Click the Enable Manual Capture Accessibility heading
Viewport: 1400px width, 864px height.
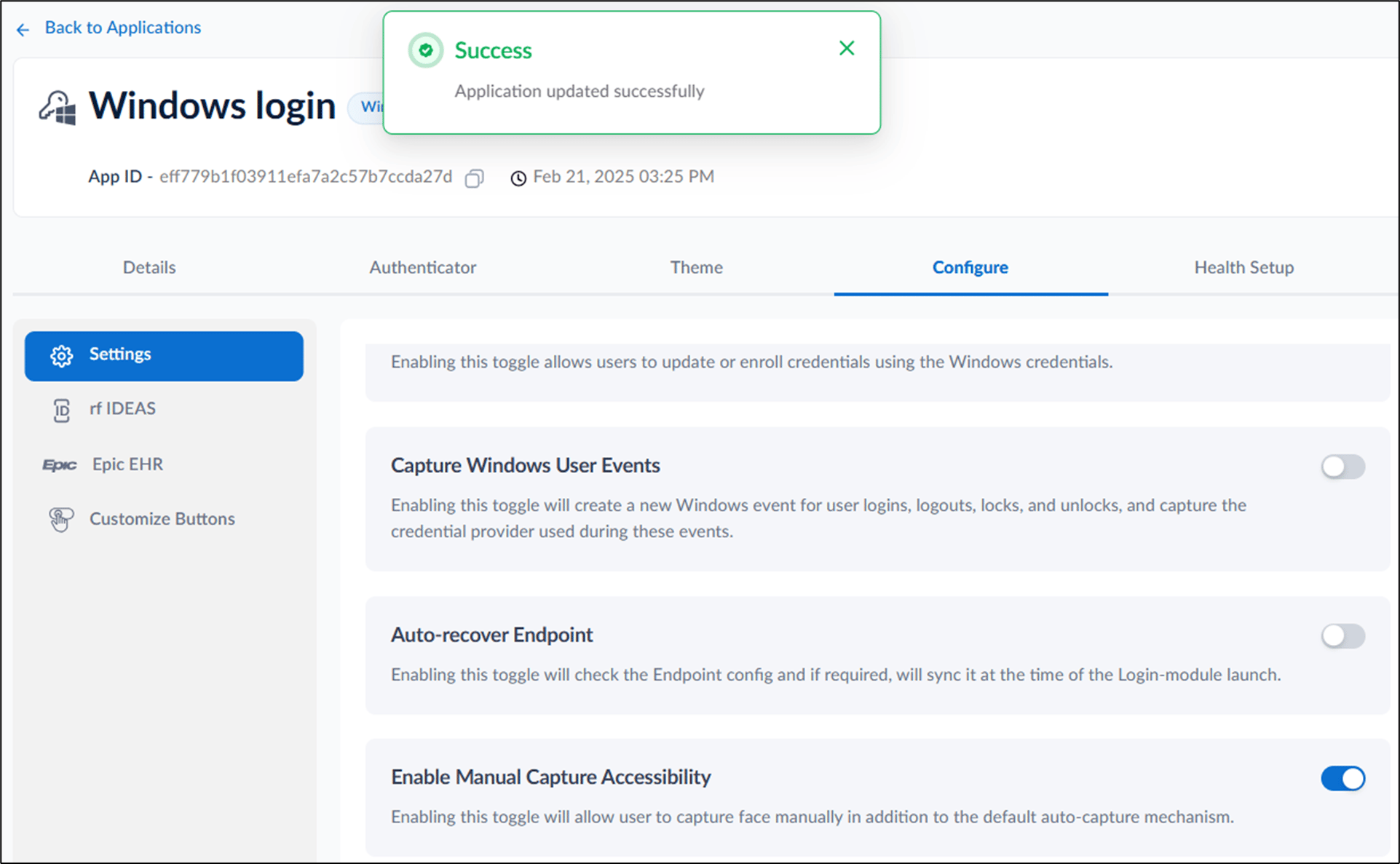tap(551, 777)
